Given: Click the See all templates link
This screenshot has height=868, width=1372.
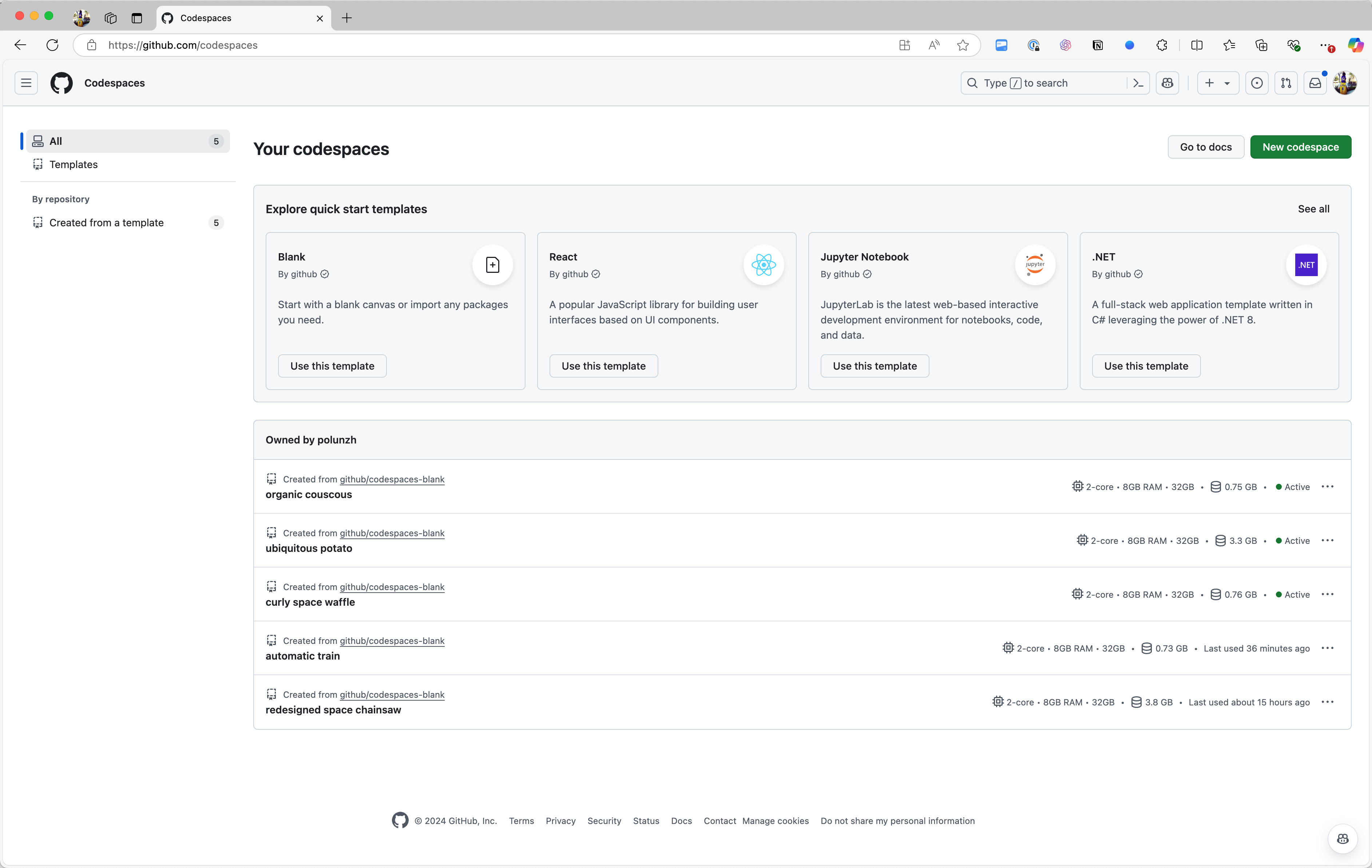Looking at the screenshot, I should coord(1313,209).
